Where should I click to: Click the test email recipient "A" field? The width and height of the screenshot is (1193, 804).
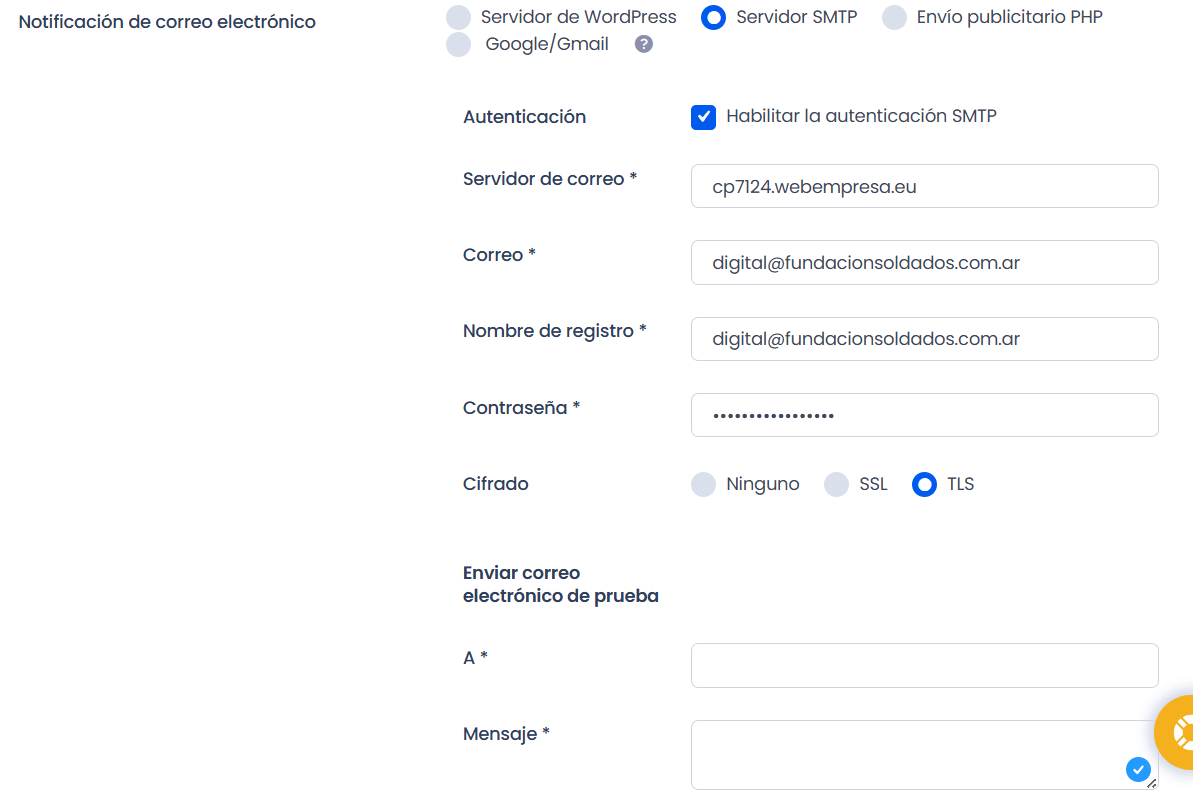pos(924,665)
